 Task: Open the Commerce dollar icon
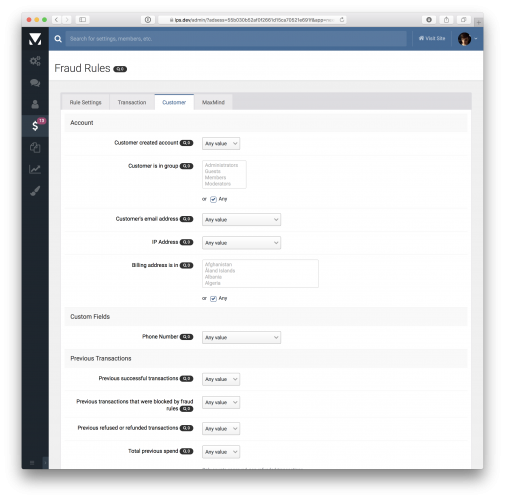click(x=35, y=126)
